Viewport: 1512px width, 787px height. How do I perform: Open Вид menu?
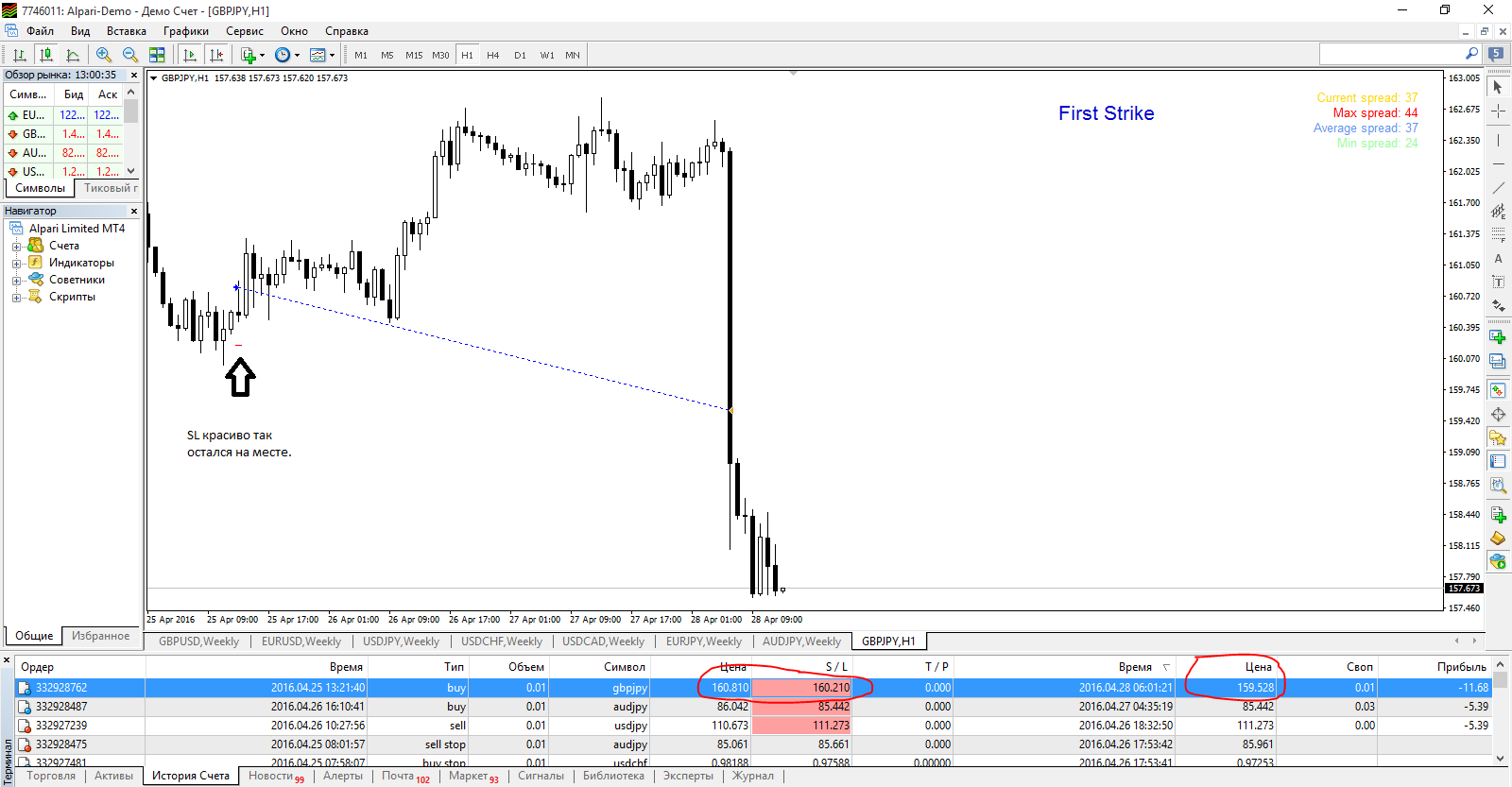pyautogui.click(x=80, y=31)
